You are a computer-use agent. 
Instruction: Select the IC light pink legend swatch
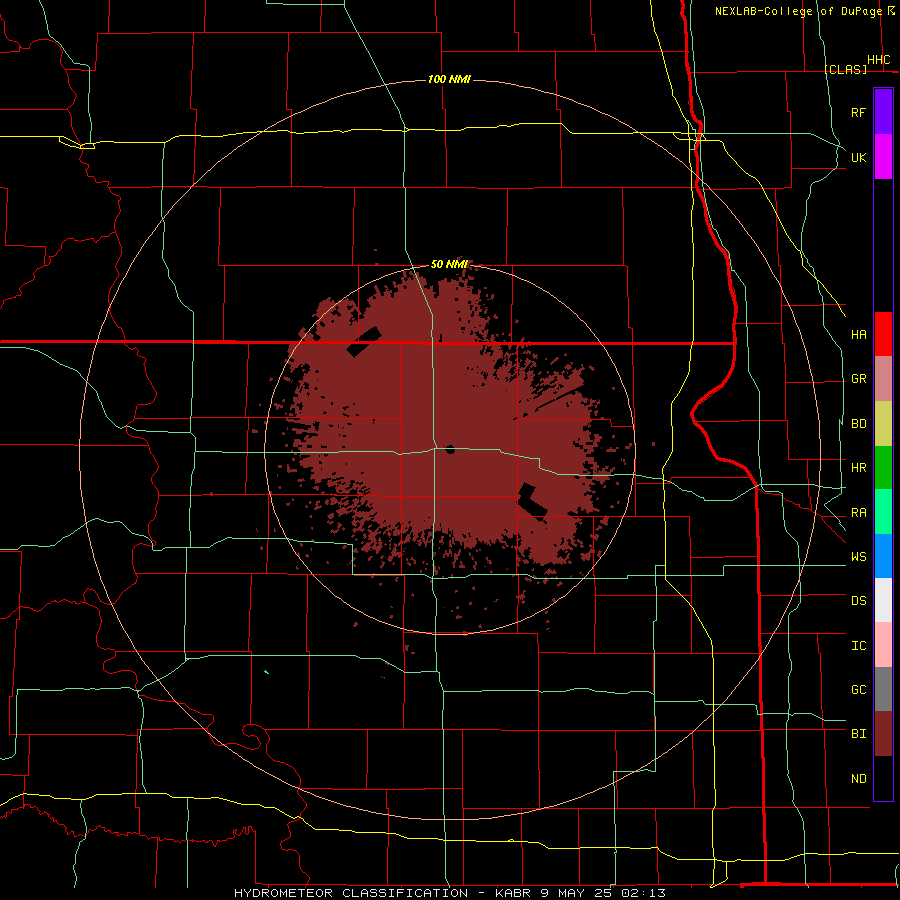pos(883,645)
